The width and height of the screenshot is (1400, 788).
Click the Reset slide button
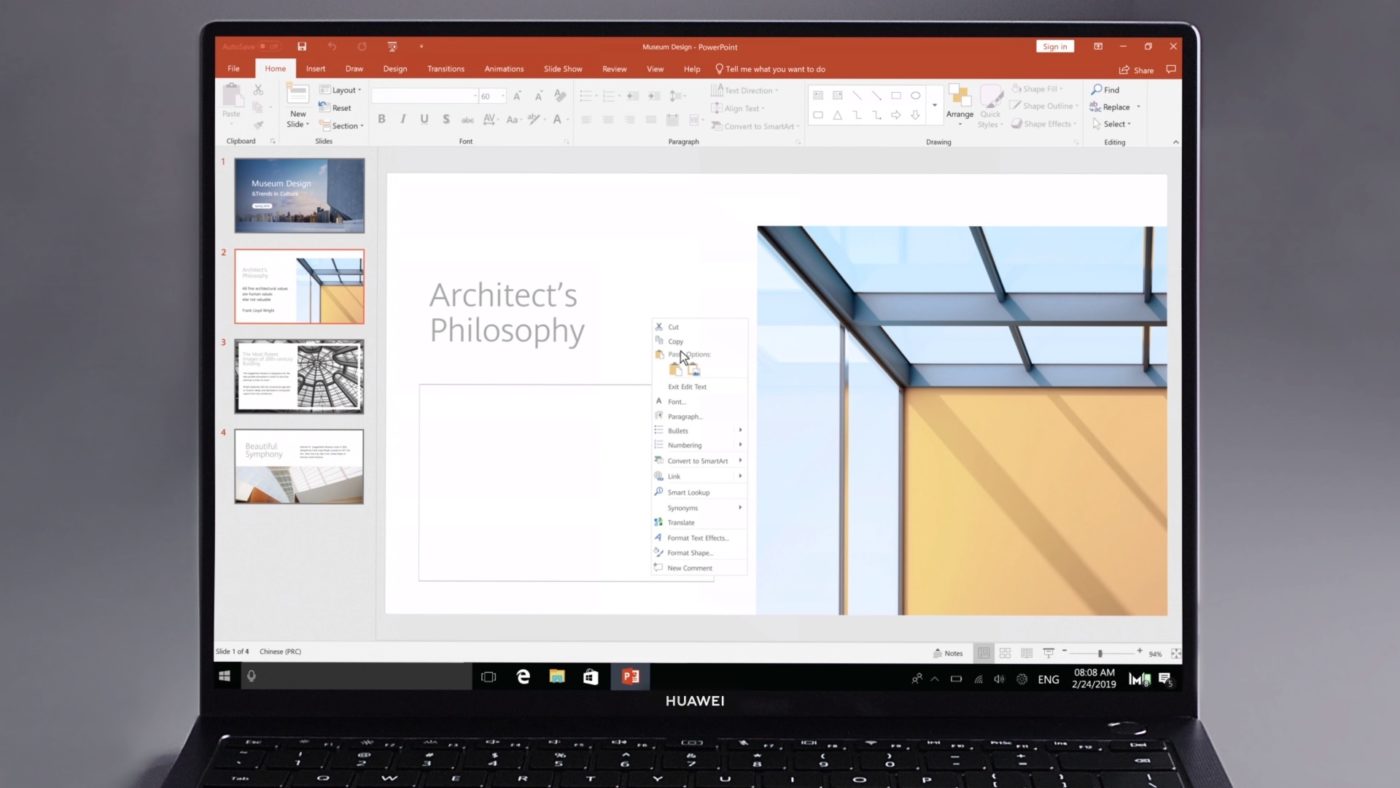click(x=336, y=108)
